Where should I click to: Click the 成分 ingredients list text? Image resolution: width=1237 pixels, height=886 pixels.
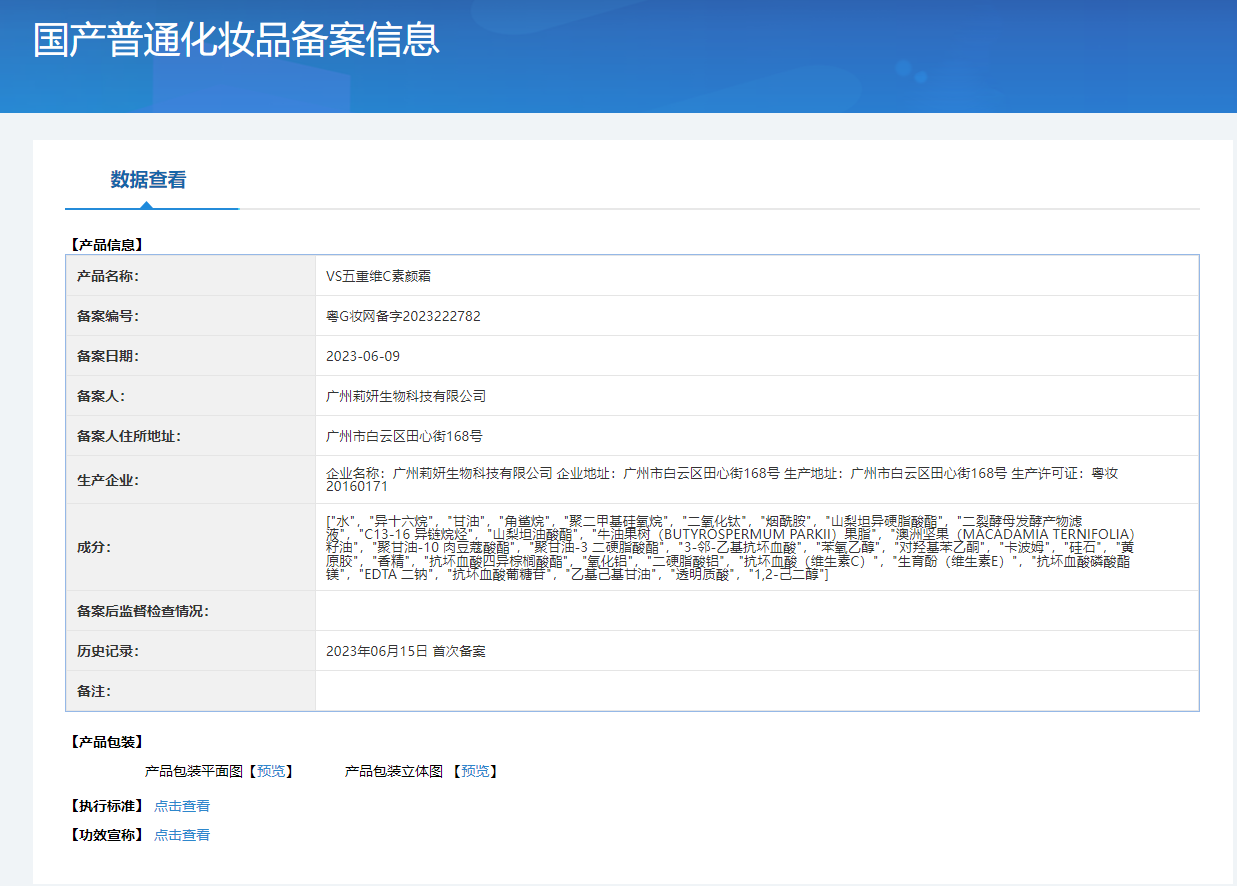(x=730, y=547)
